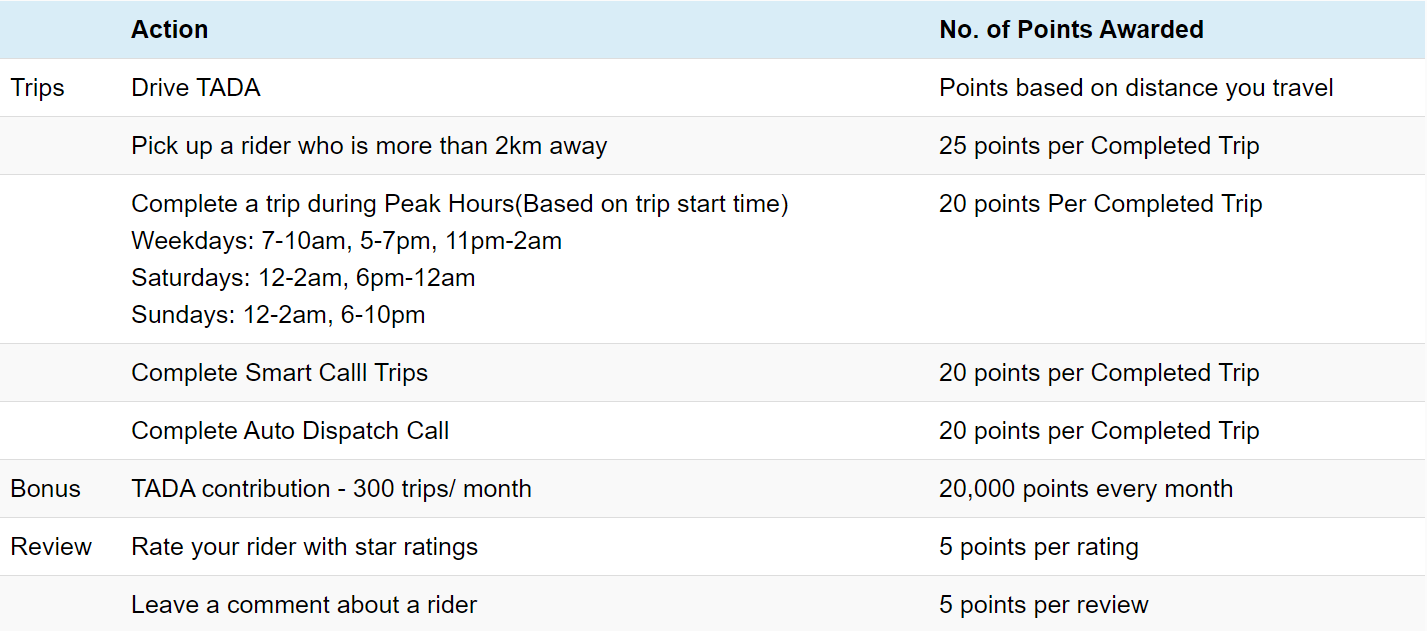This screenshot has width=1427, height=631.
Task: Click the Action column header
Action: [x=169, y=30]
